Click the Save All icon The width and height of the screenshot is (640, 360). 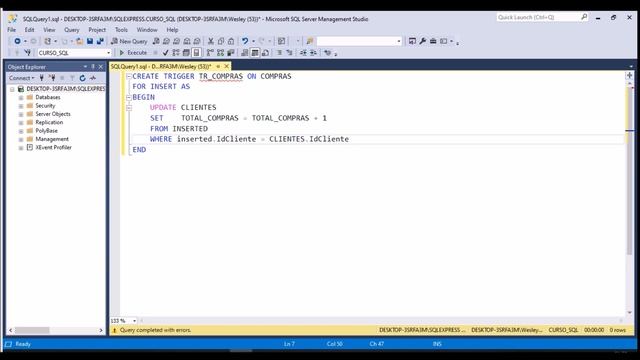[x=100, y=41]
